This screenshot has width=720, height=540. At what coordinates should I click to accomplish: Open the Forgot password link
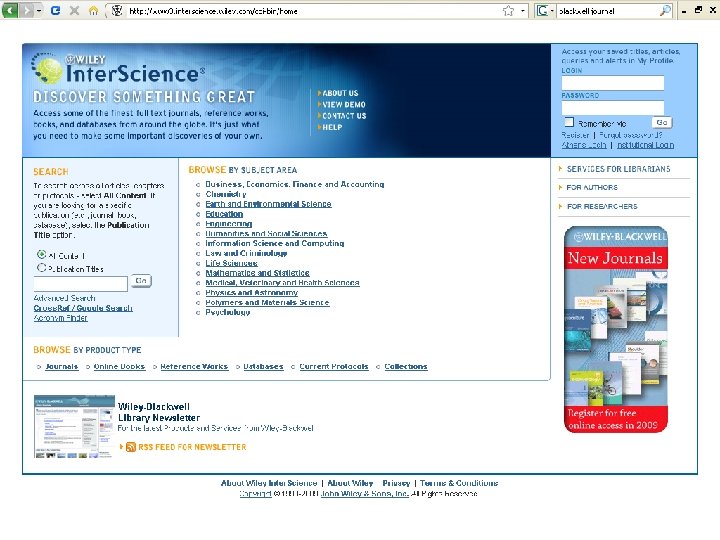[630, 135]
